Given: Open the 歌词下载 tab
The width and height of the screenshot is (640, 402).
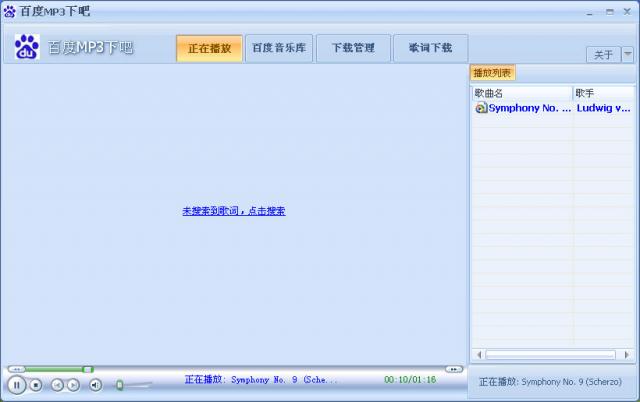Looking at the screenshot, I should 430,48.
